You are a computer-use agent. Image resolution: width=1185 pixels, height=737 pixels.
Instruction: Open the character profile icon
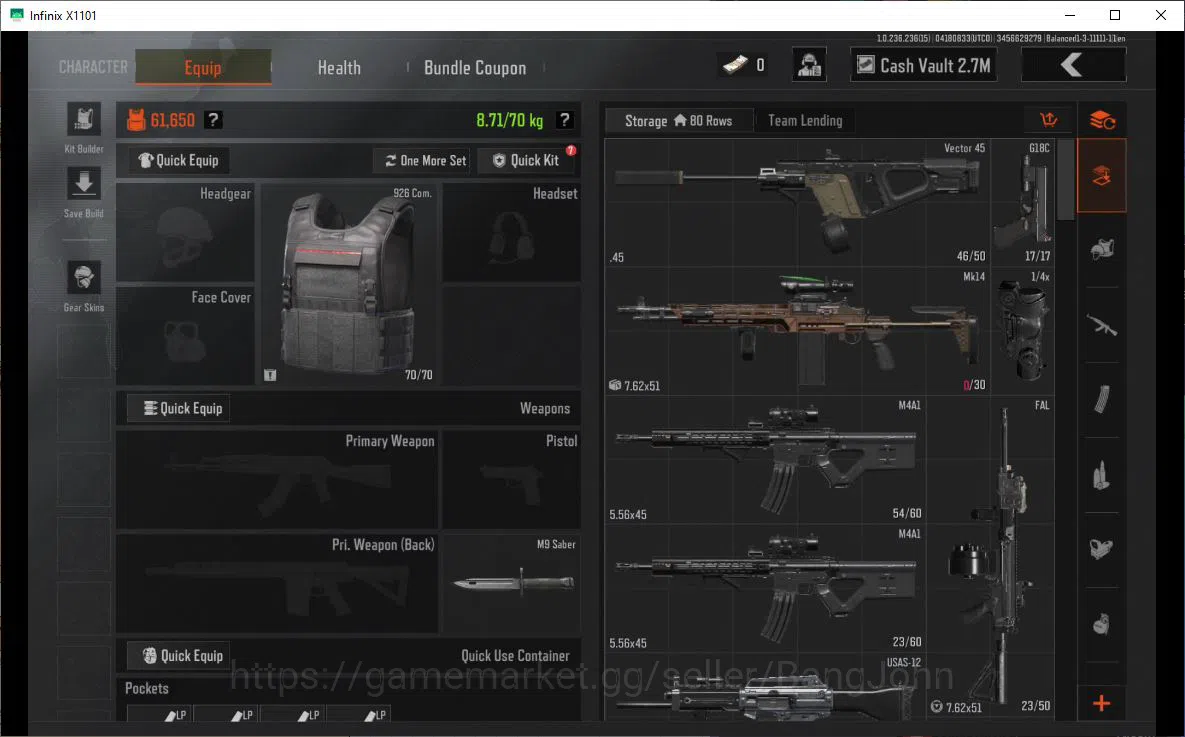tap(809, 65)
